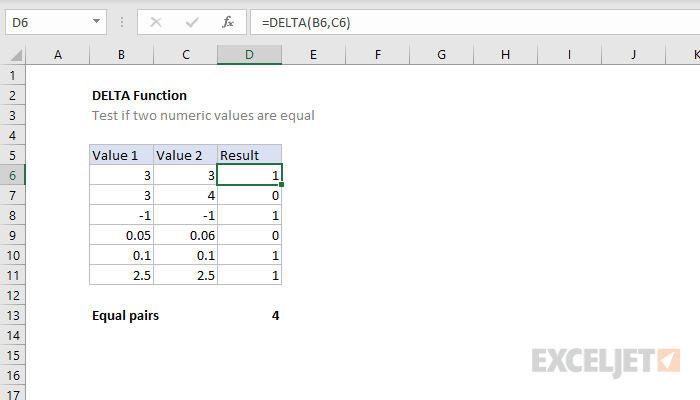
Task: Select column D header
Action: click(250, 55)
